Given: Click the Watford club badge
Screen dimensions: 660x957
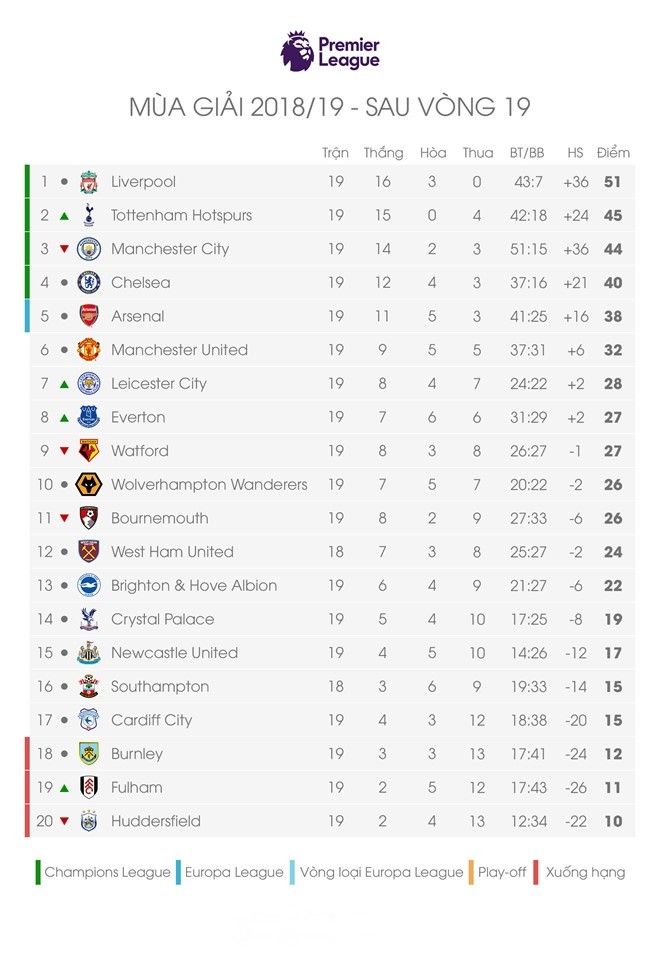Looking at the screenshot, I should pos(89,451).
